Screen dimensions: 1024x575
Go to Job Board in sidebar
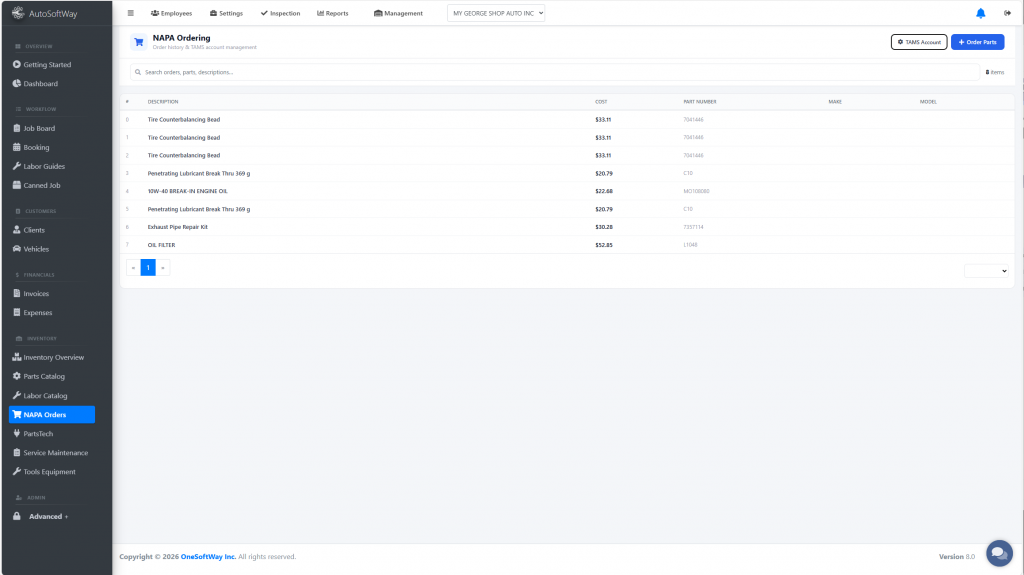coord(39,128)
